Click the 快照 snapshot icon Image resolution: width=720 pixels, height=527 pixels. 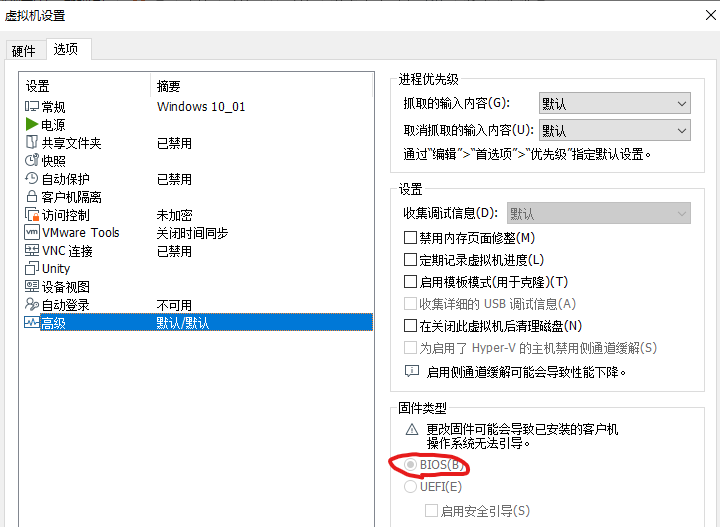coord(32,160)
